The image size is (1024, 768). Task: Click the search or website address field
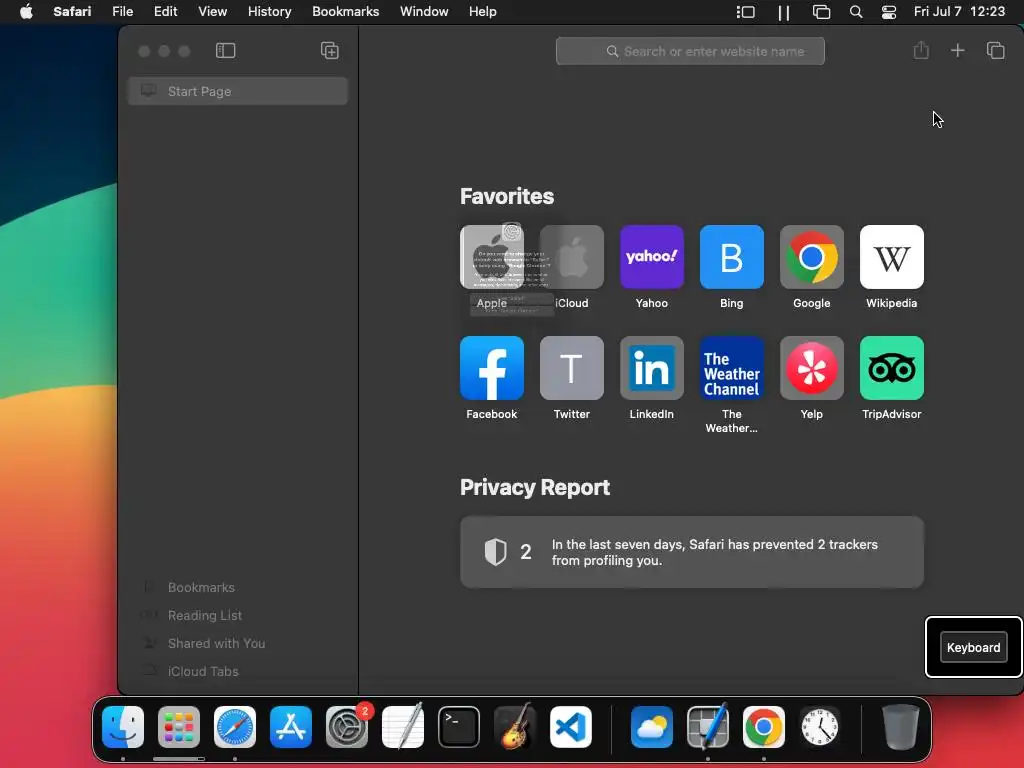pyautogui.click(x=690, y=51)
